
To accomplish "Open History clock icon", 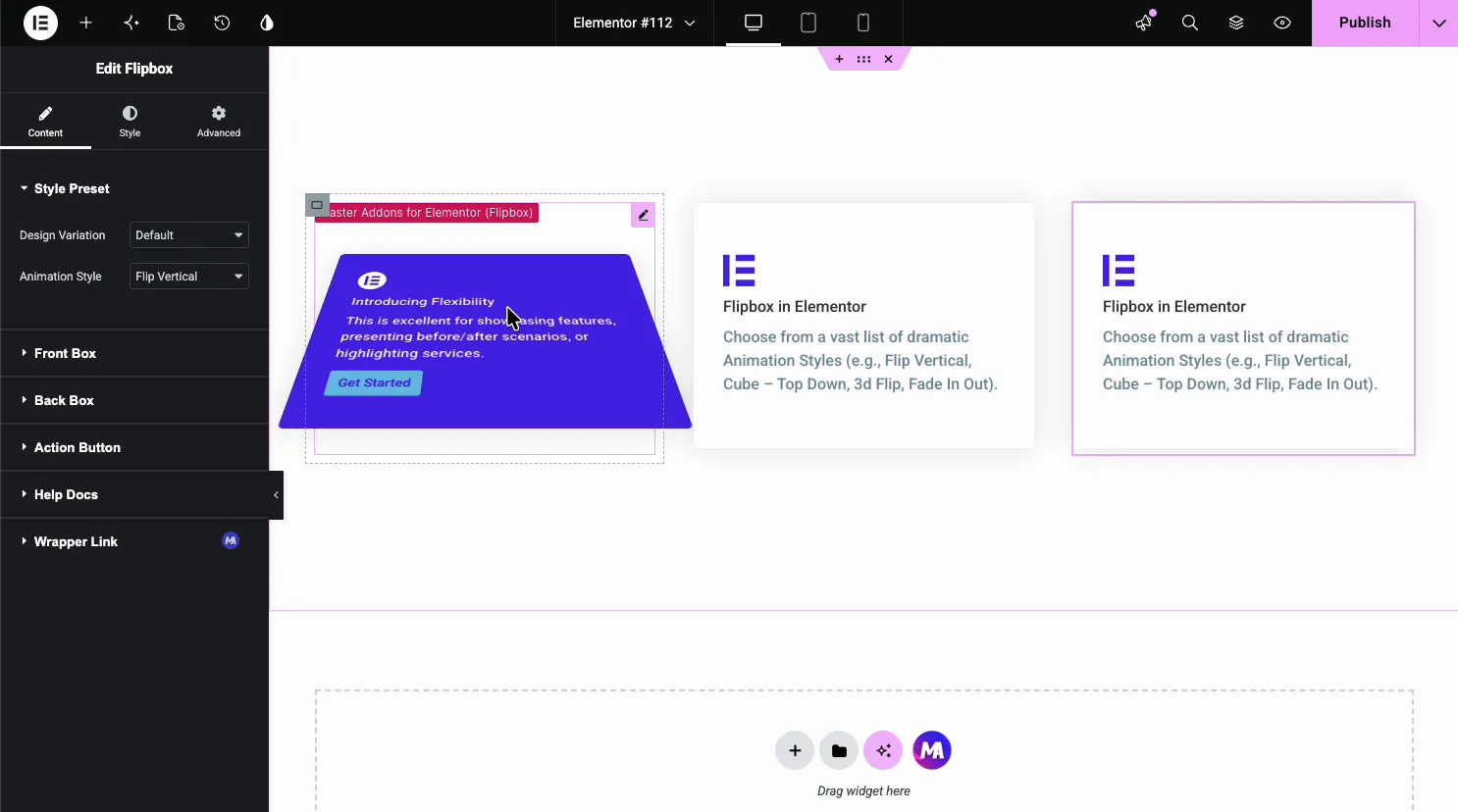I will click(x=222, y=23).
